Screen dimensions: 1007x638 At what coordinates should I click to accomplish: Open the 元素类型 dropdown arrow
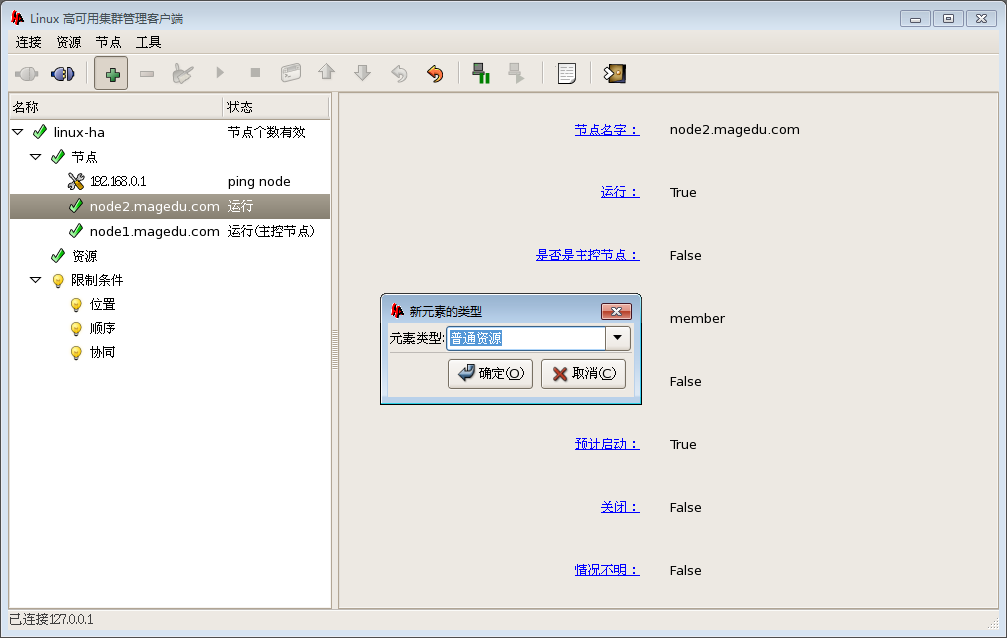[618, 338]
